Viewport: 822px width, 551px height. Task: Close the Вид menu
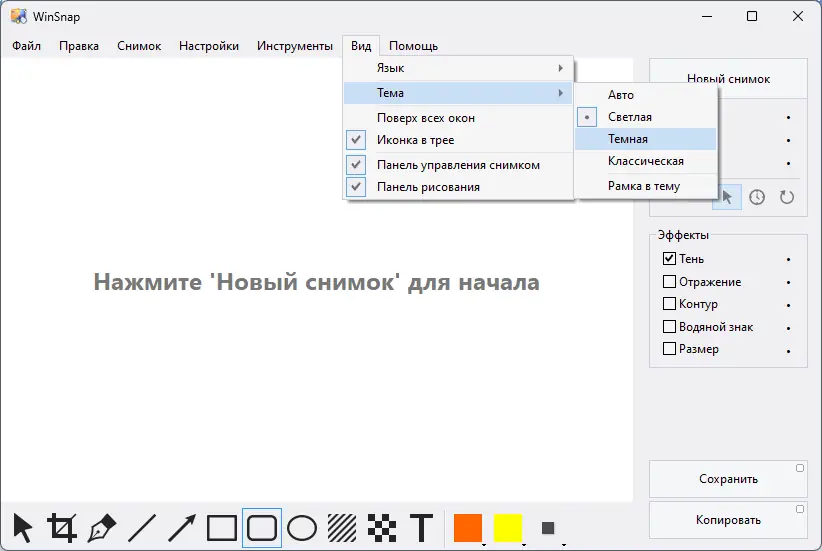(x=361, y=46)
